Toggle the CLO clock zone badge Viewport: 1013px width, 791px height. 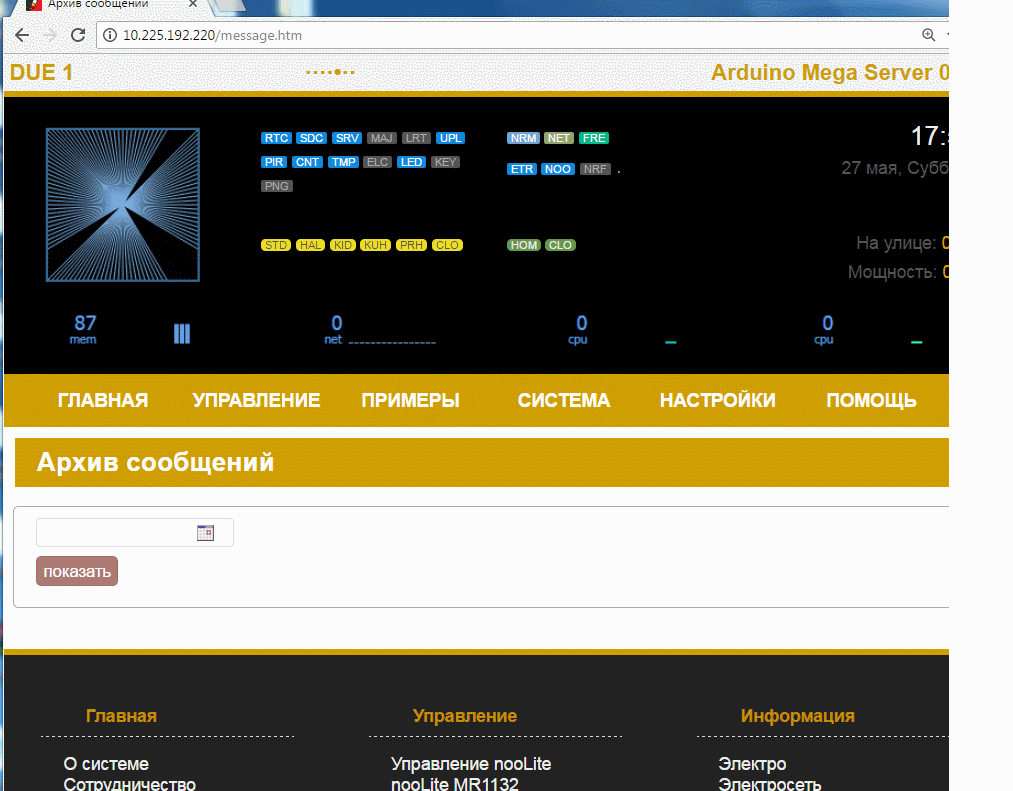pyautogui.click(x=559, y=244)
